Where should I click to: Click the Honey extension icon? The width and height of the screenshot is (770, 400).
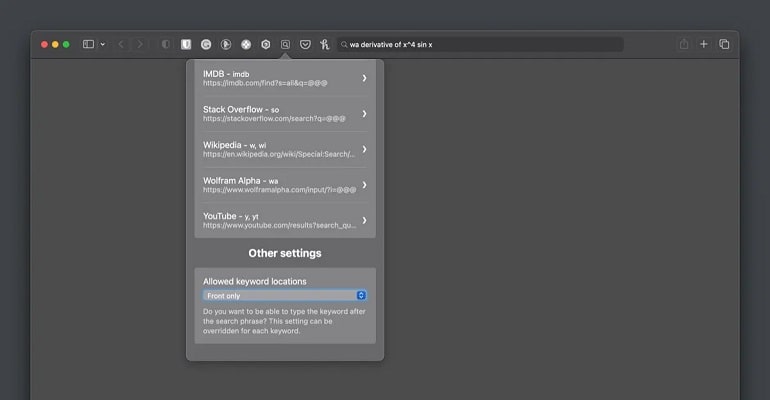tap(325, 44)
